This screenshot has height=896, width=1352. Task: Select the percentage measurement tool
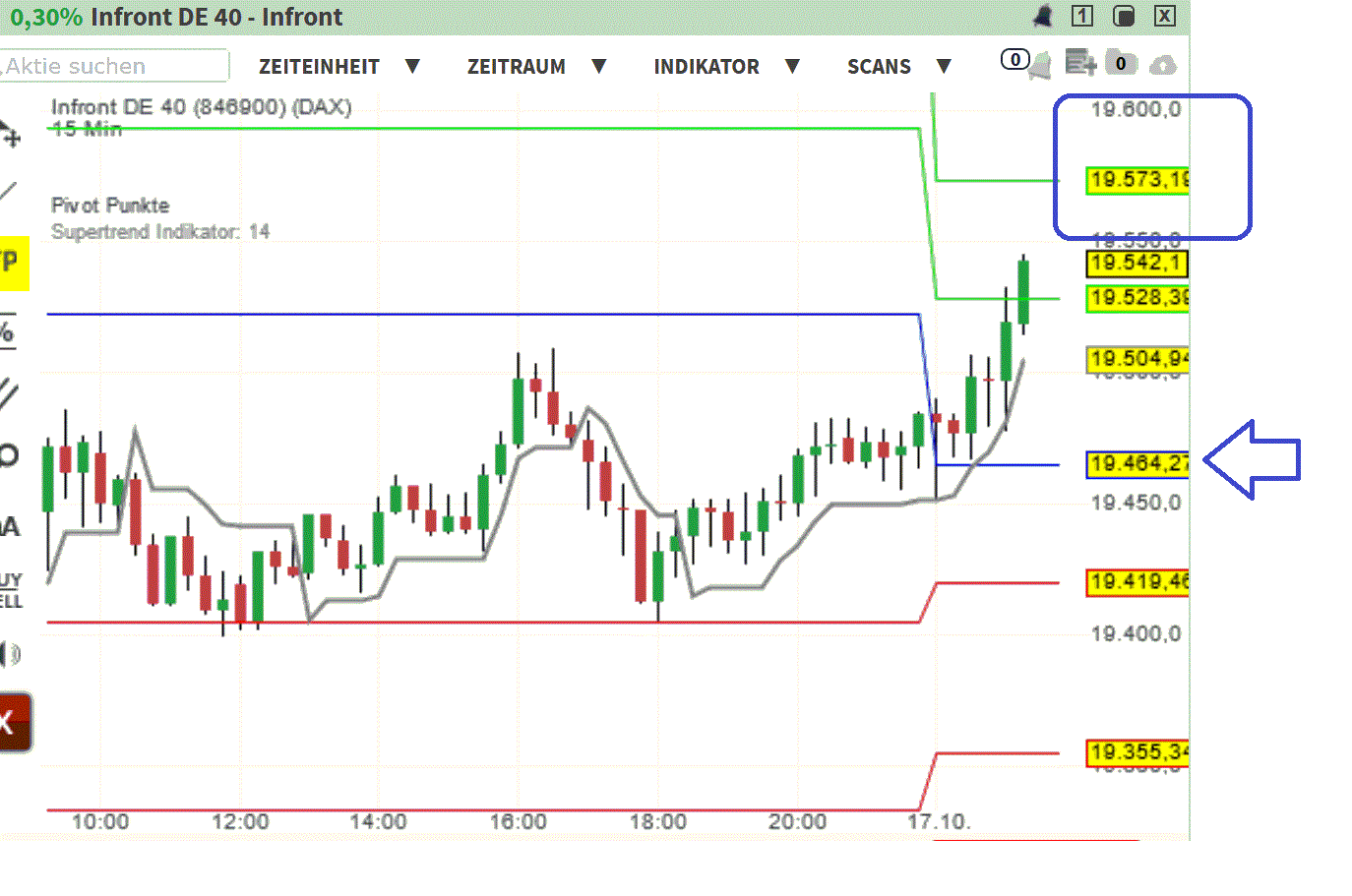click(10, 331)
